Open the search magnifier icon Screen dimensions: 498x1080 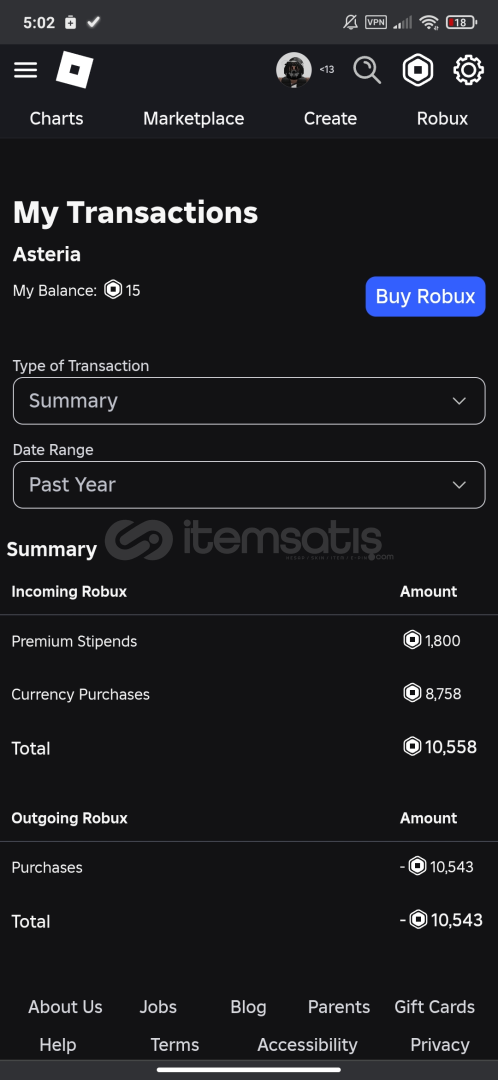click(x=367, y=70)
